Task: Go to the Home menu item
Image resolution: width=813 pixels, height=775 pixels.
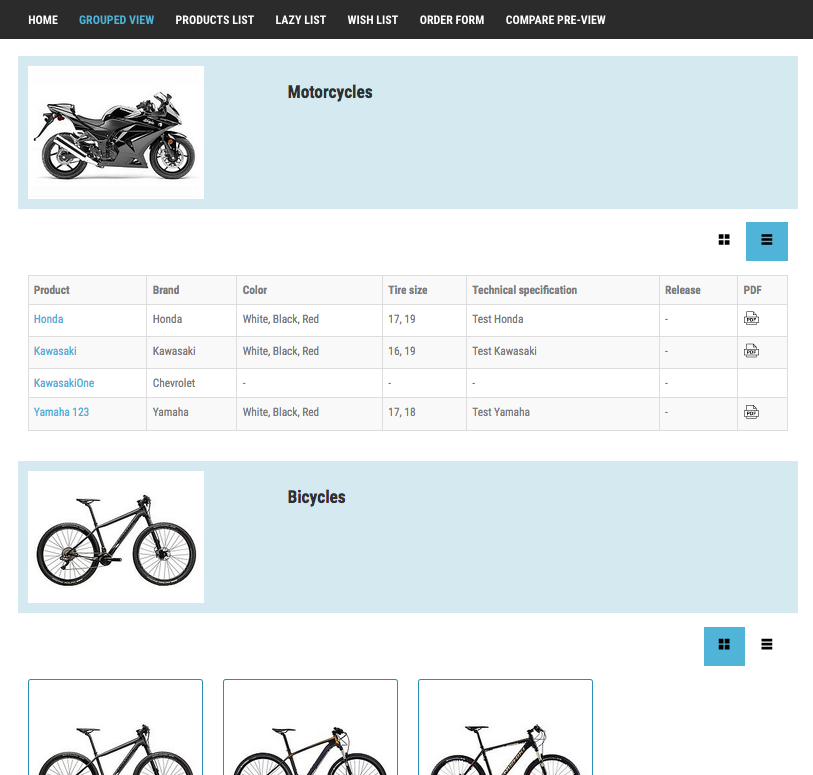Action: coord(43,20)
